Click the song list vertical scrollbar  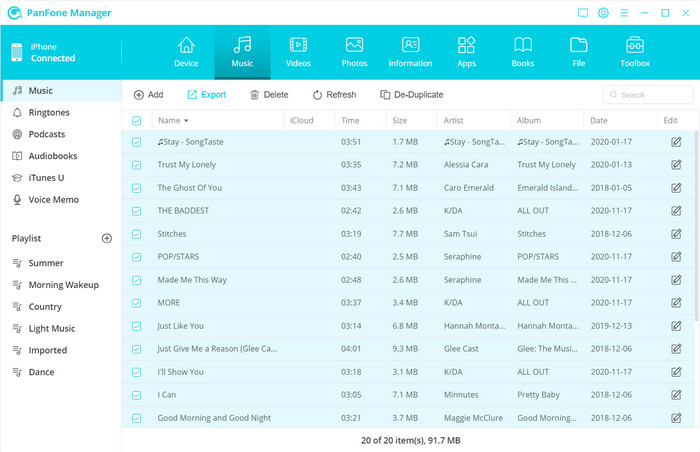[696, 226]
